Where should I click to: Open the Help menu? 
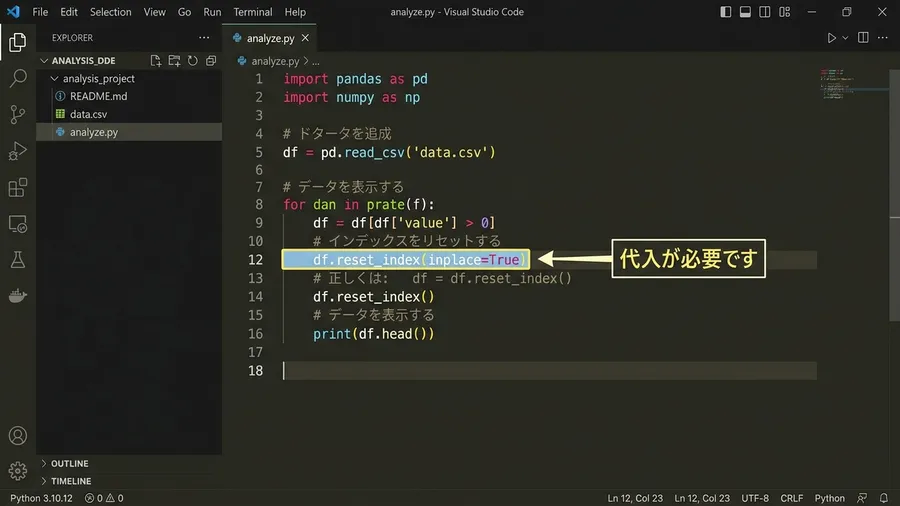[295, 11]
